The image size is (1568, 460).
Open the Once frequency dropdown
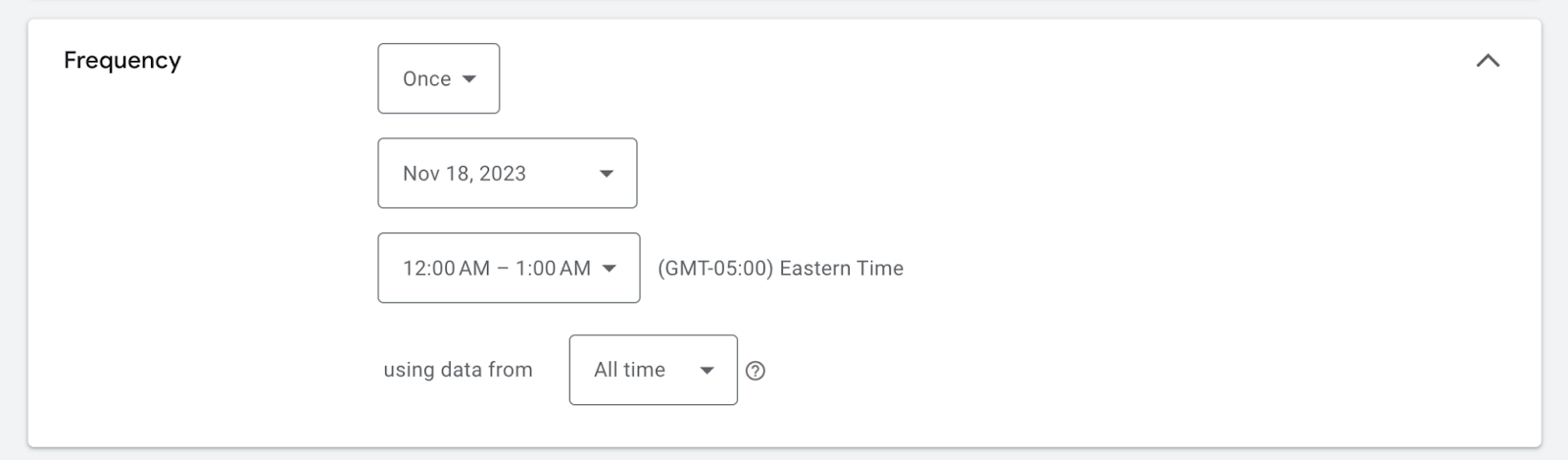(438, 78)
